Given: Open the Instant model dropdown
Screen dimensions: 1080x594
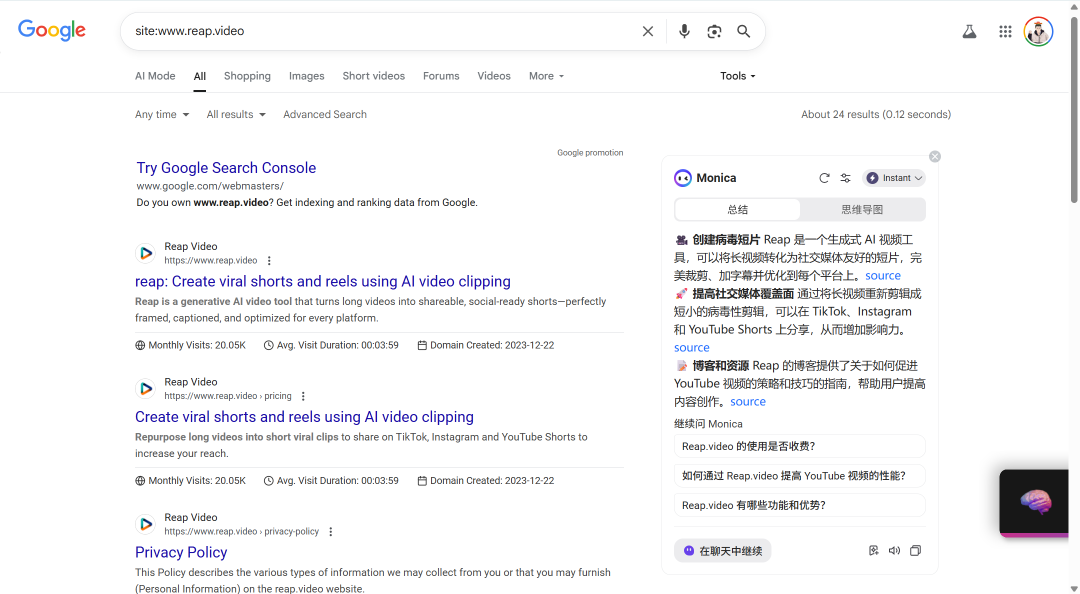Looking at the screenshot, I should [x=894, y=178].
